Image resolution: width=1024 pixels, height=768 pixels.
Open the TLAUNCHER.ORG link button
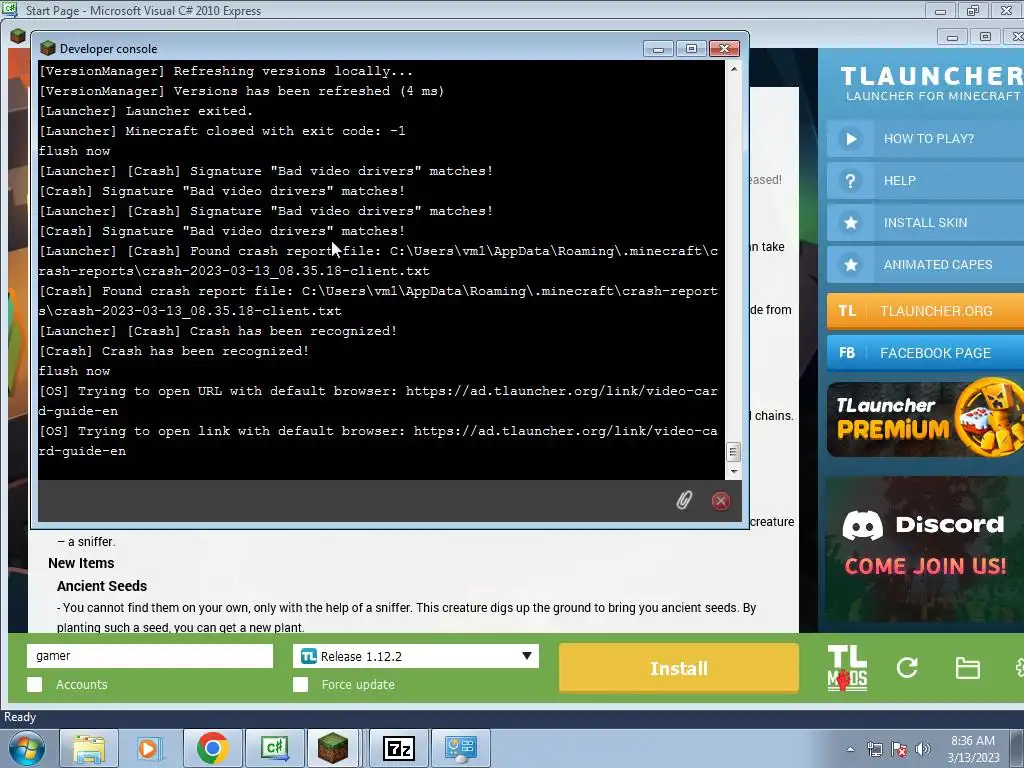925,311
